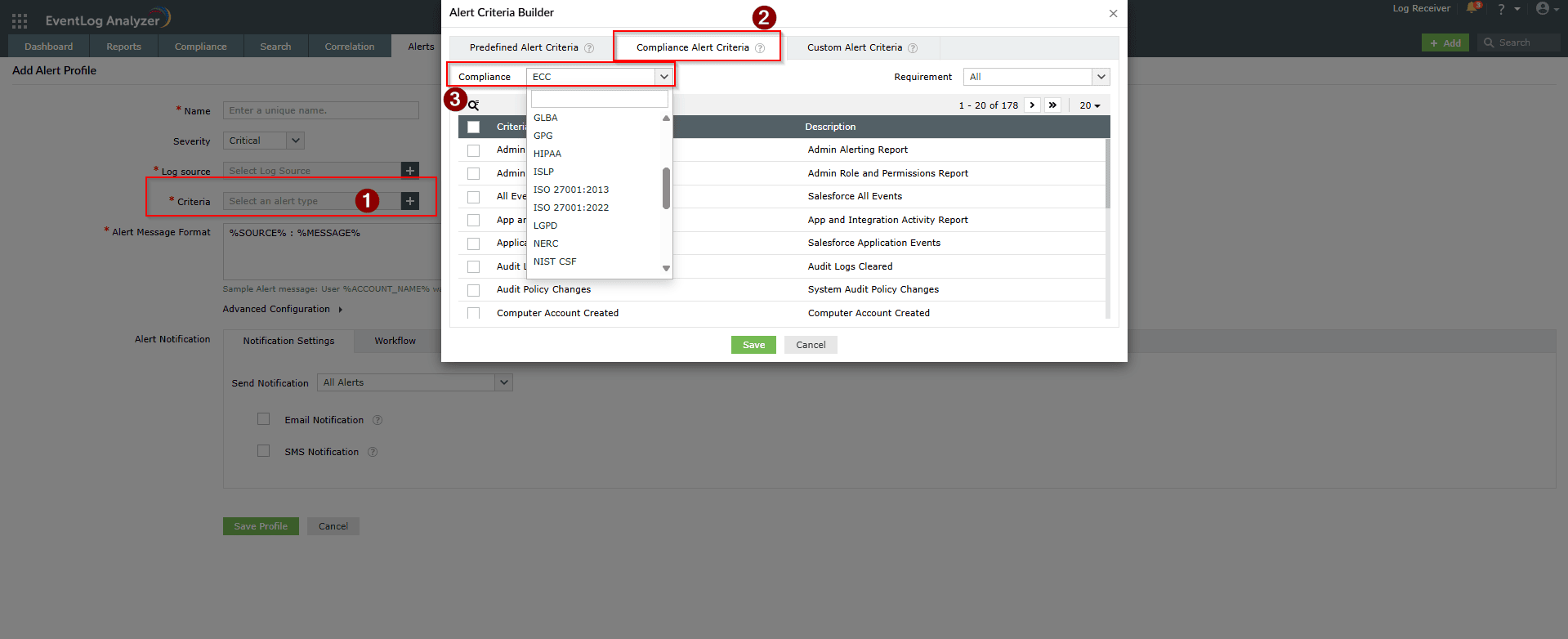1568x639 pixels.
Task: Open the Log Receiver link
Action: (x=1422, y=8)
